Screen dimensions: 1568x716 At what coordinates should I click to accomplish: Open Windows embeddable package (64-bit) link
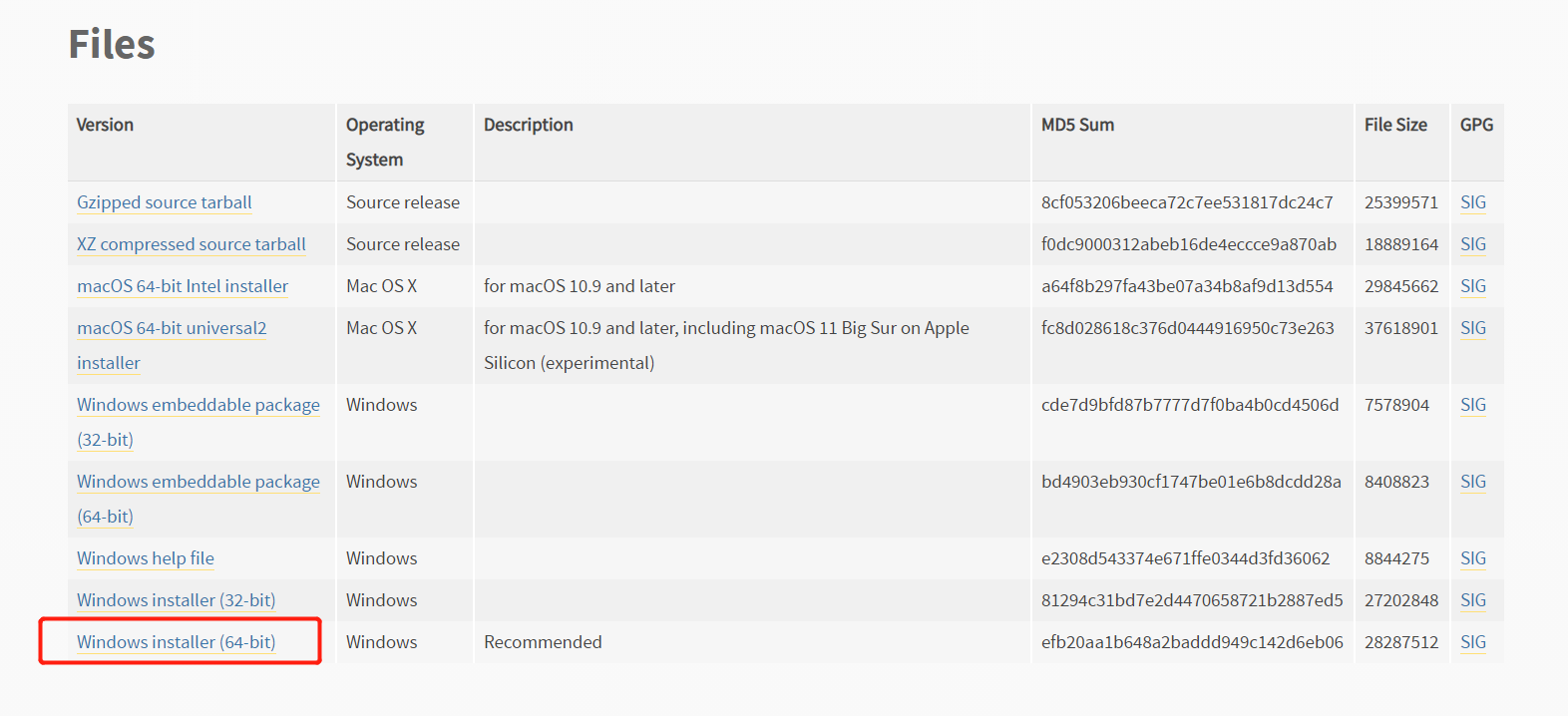[x=198, y=499]
